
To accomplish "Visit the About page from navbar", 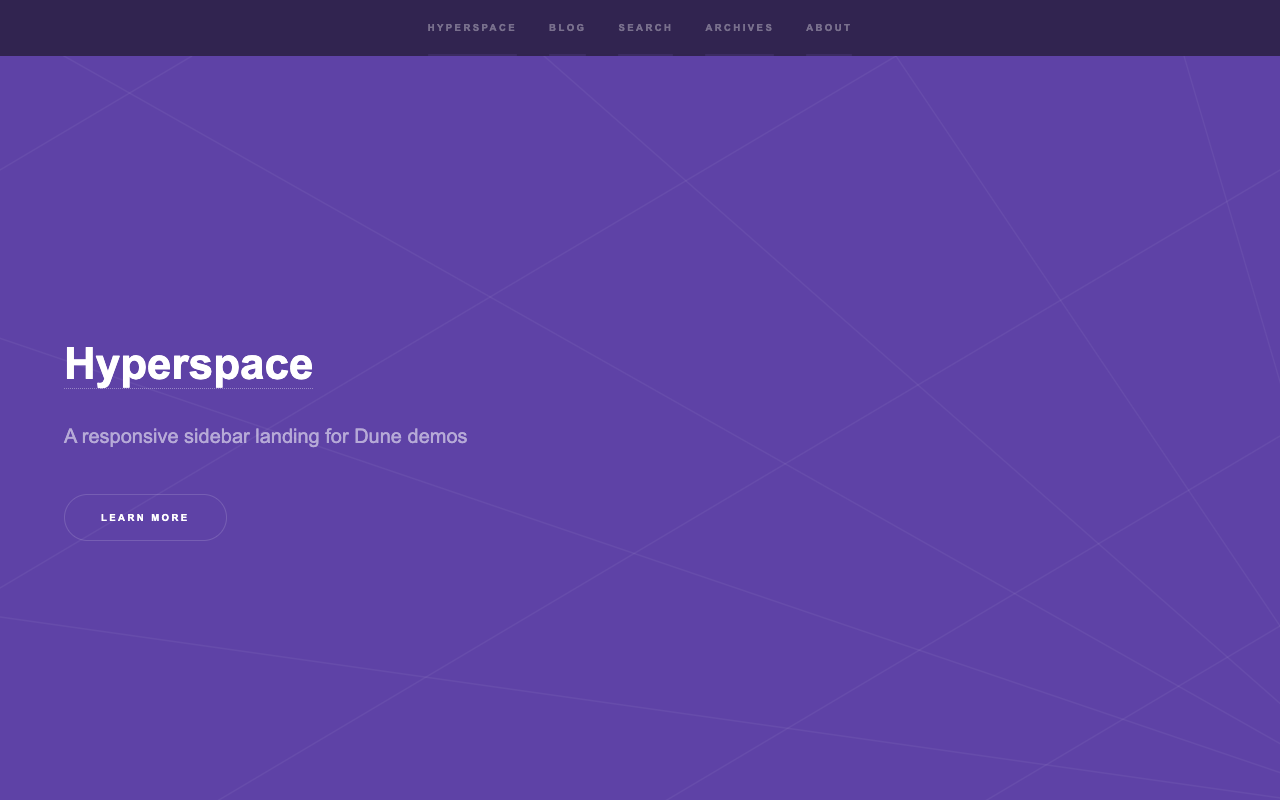I will point(829,28).
